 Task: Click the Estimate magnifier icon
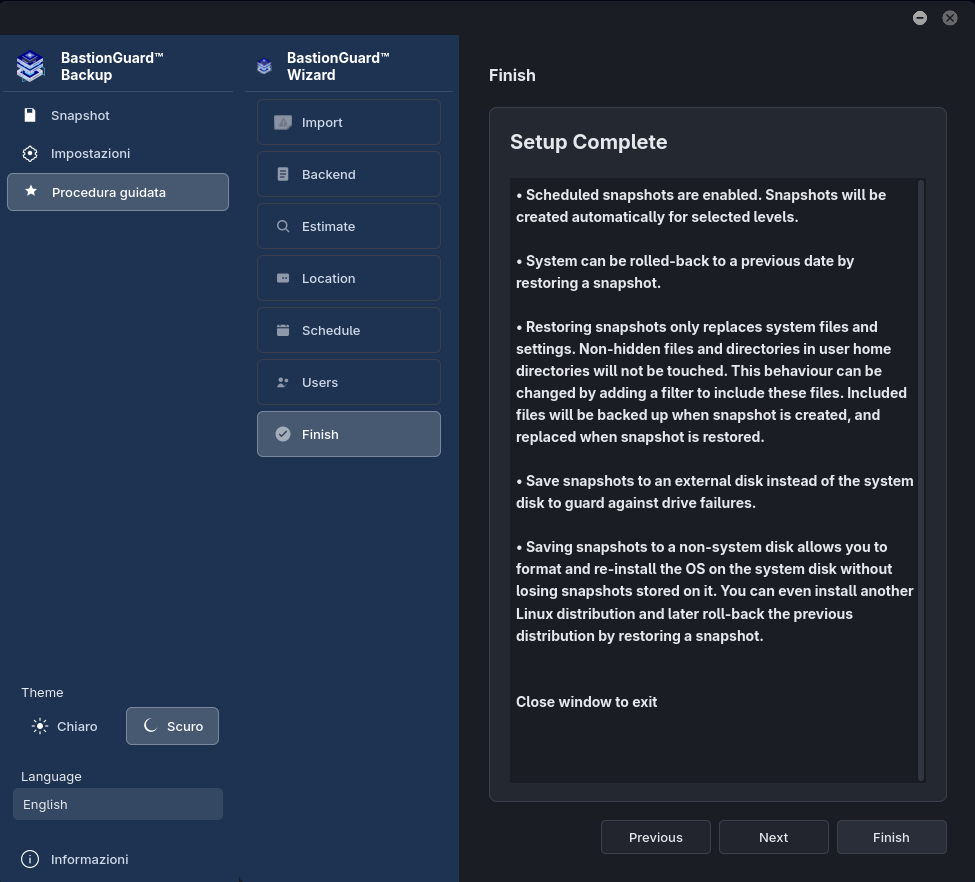click(x=283, y=226)
